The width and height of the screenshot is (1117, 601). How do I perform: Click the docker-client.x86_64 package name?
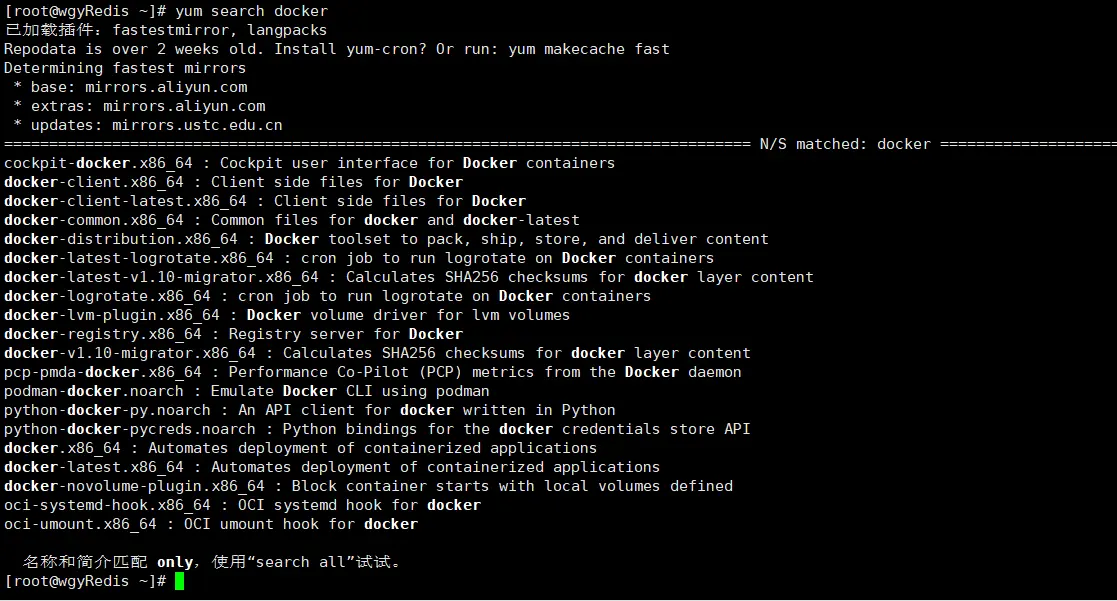click(x=93, y=182)
